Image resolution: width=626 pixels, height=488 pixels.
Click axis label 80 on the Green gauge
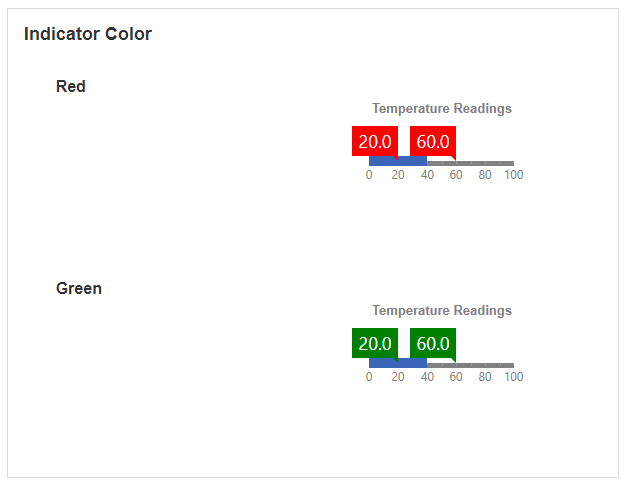485,377
